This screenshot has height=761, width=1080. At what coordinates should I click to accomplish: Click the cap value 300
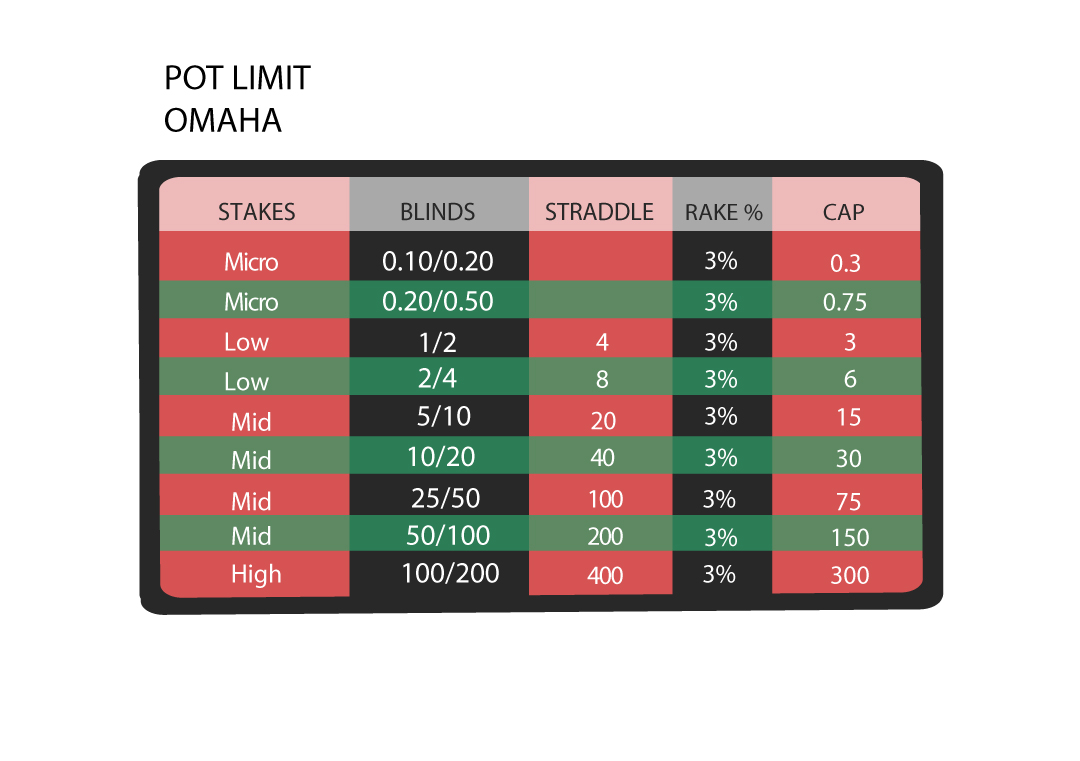tap(849, 575)
